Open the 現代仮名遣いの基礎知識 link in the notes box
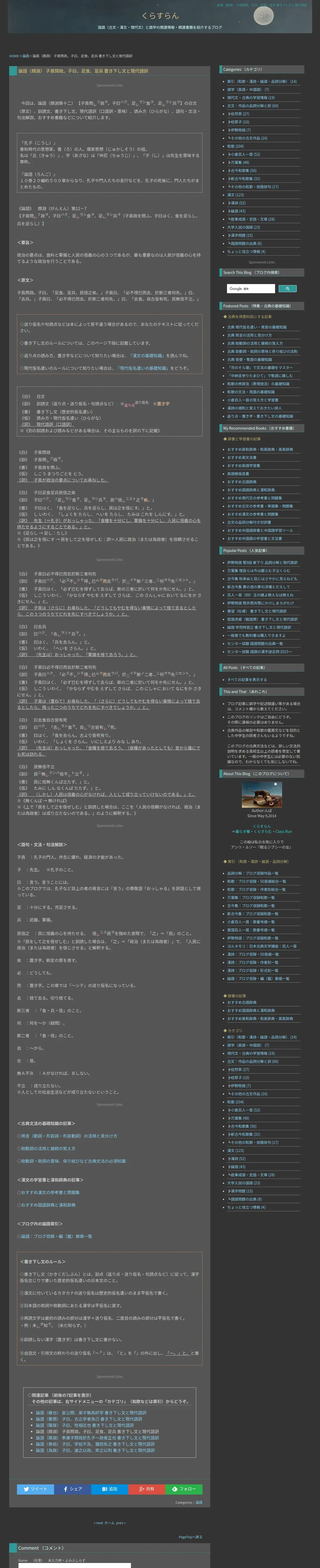The width and height of the screenshot is (320, 1568). (143, 368)
